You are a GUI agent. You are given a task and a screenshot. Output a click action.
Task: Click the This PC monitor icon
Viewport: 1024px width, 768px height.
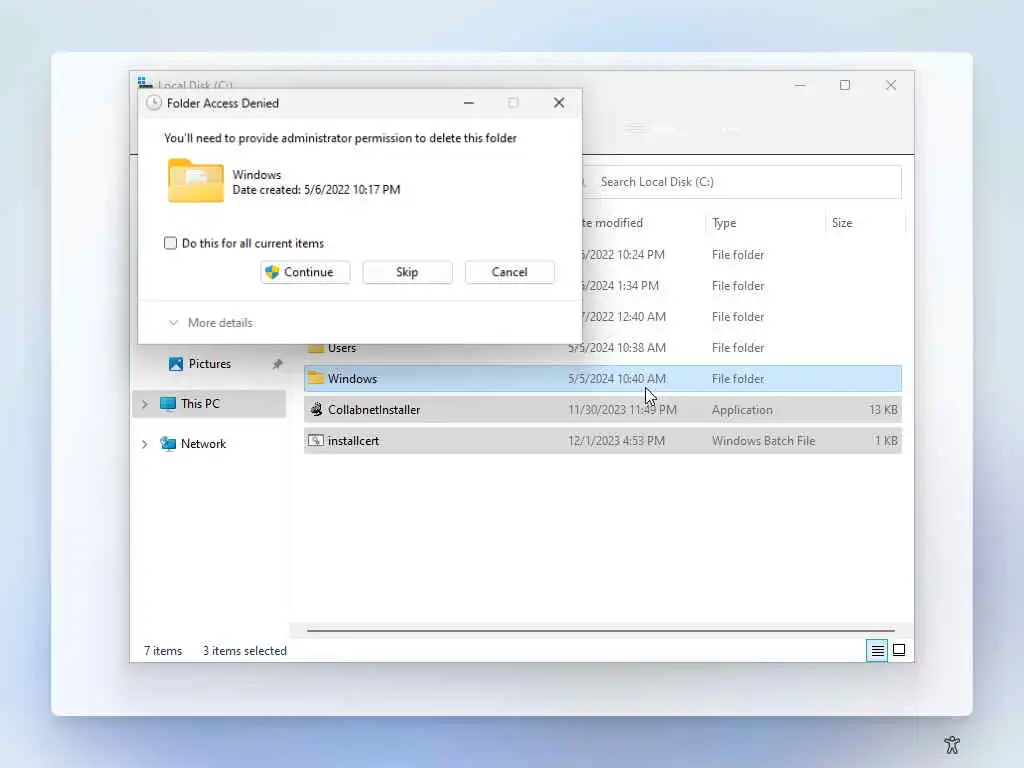pyautogui.click(x=168, y=404)
